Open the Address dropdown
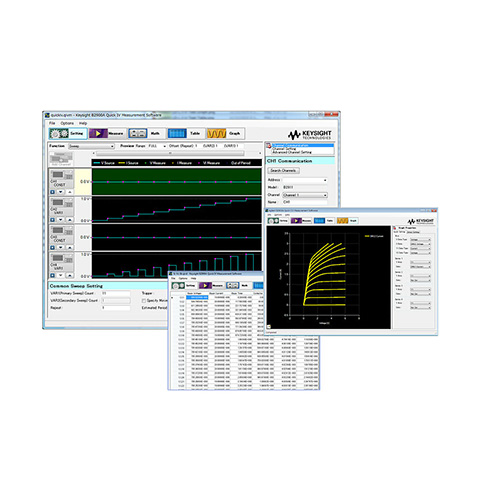 [x=305, y=180]
